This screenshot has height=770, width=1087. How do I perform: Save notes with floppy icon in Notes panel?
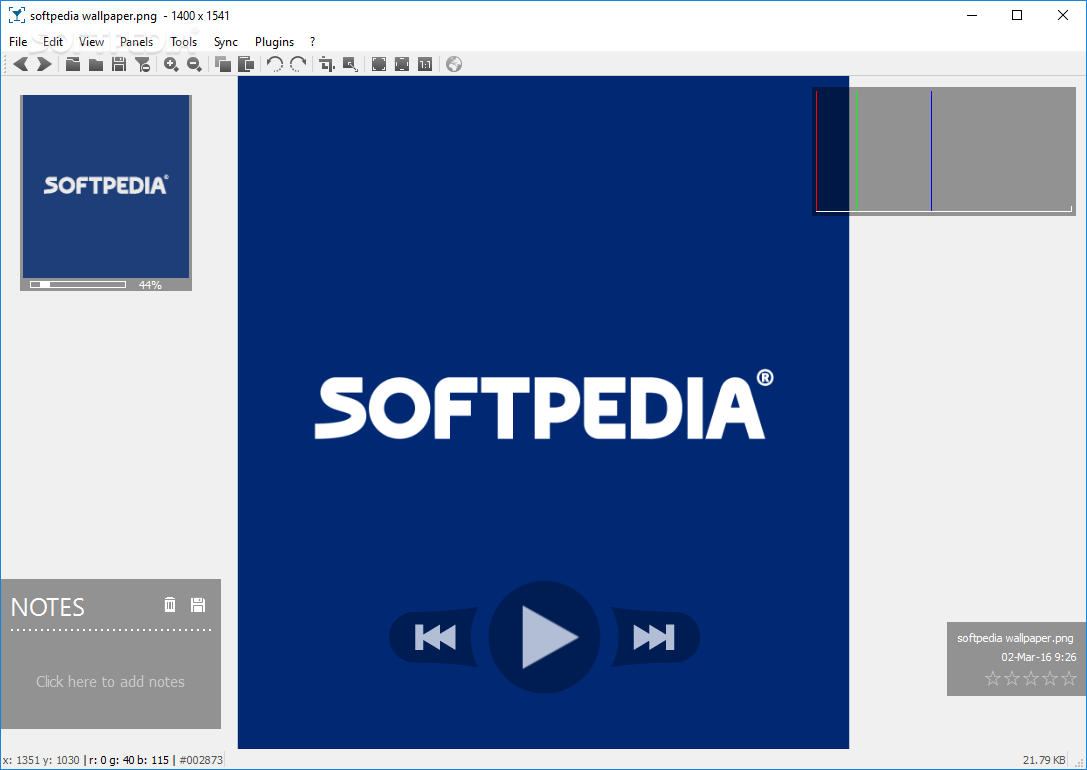(x=198, y=604)
